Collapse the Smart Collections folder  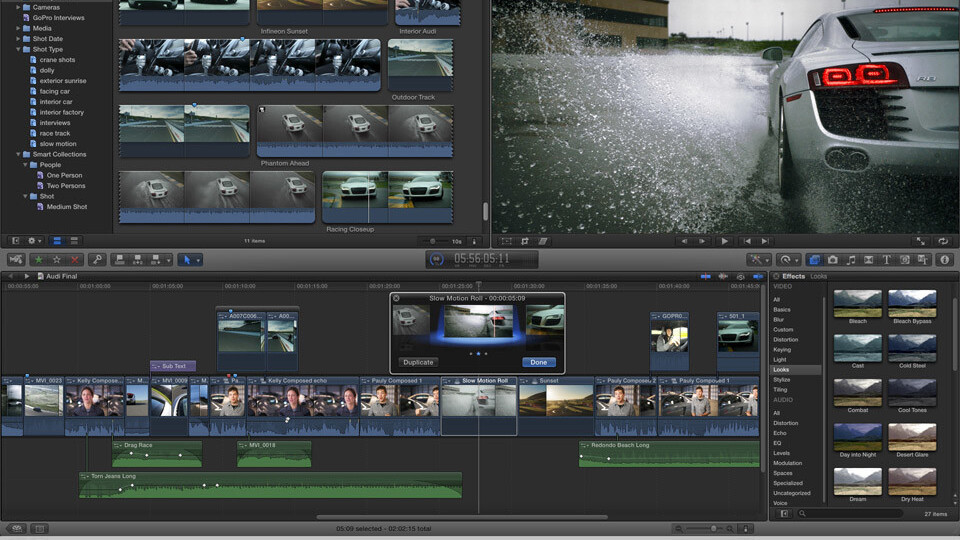[19, 155]
